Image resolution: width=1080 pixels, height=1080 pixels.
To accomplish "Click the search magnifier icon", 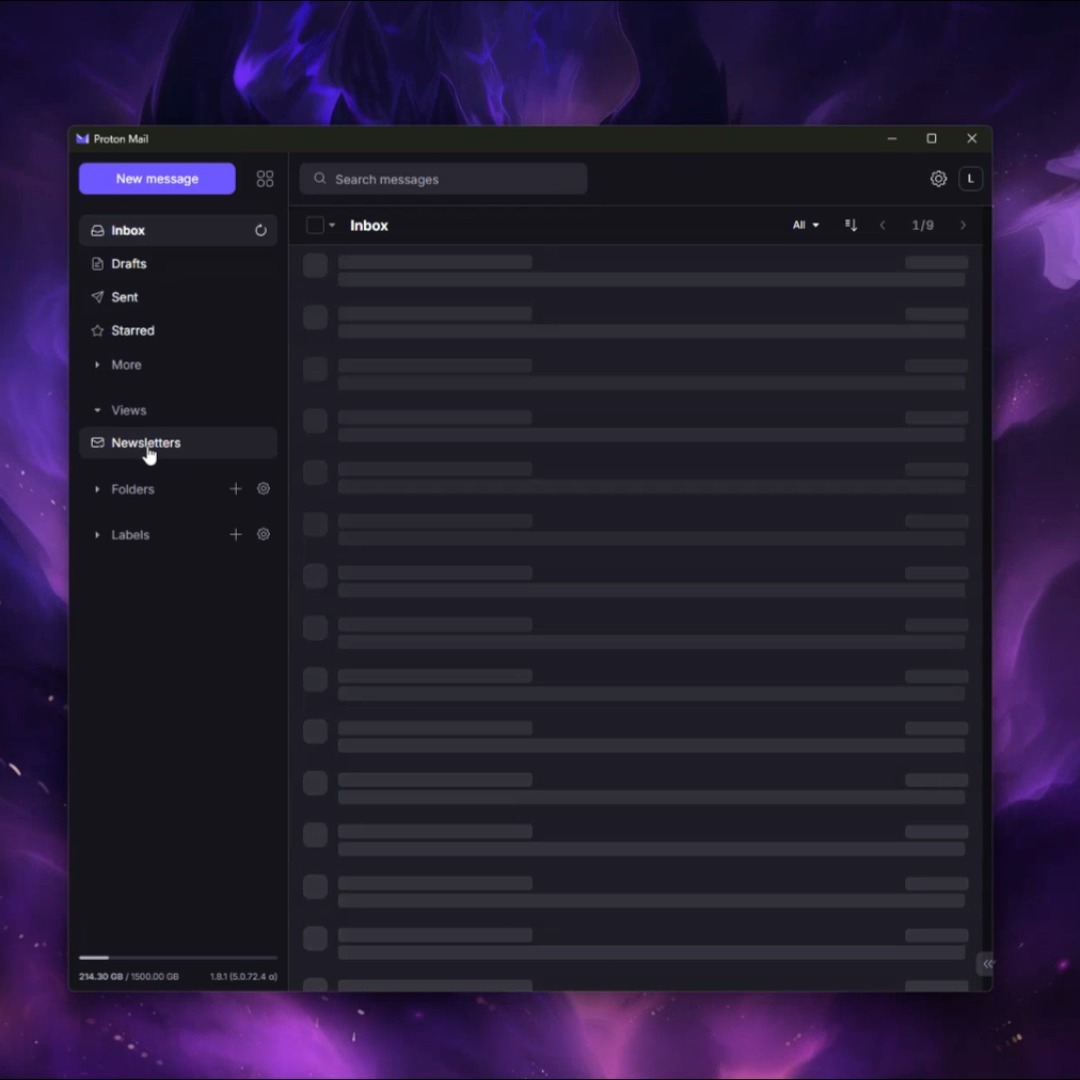I will click(320, 178).
